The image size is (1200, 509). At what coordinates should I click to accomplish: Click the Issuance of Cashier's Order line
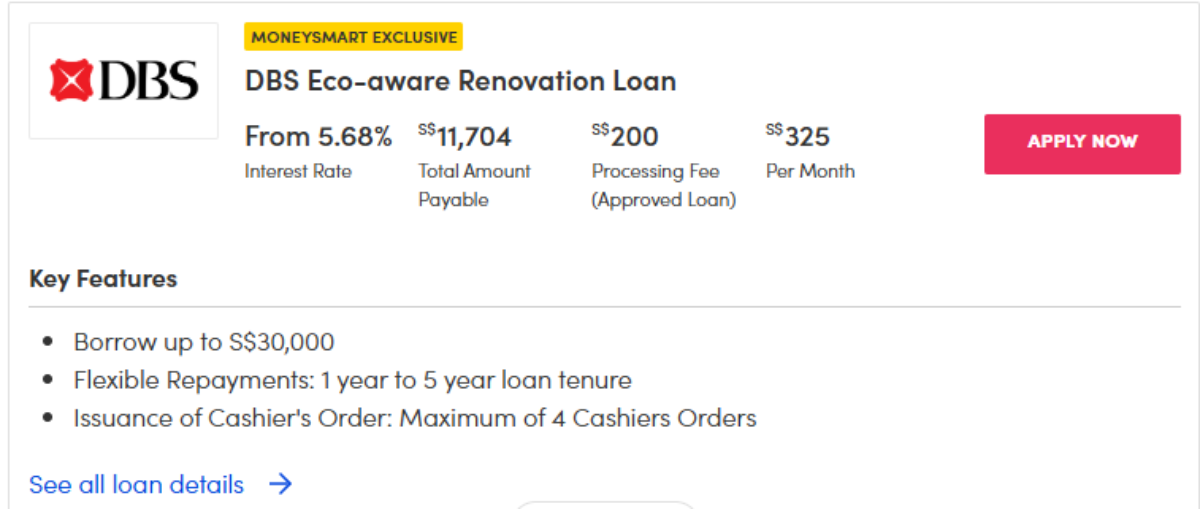(x=414, y=418)
